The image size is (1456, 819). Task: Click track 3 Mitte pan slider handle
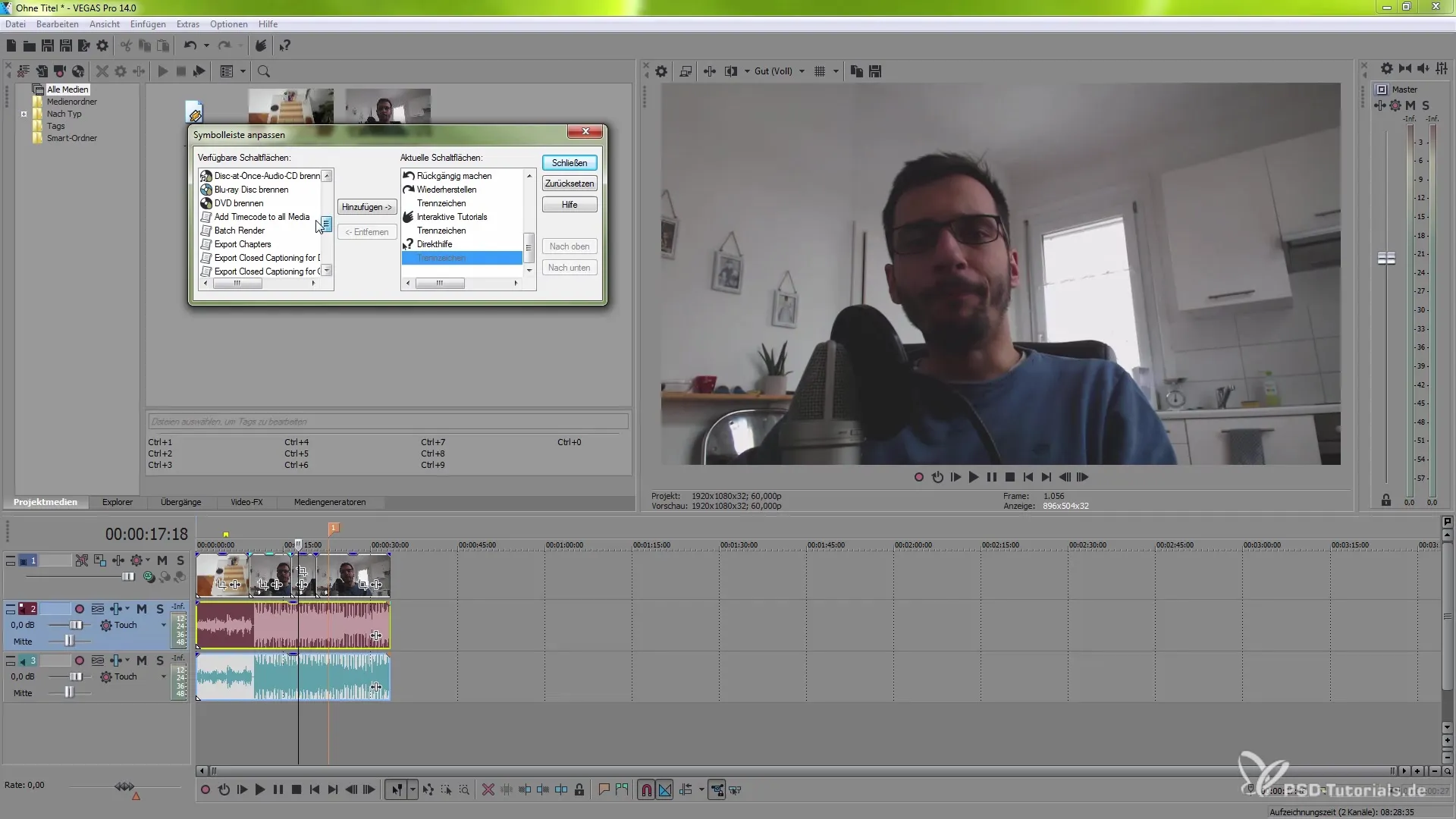(x=69, y=692)
